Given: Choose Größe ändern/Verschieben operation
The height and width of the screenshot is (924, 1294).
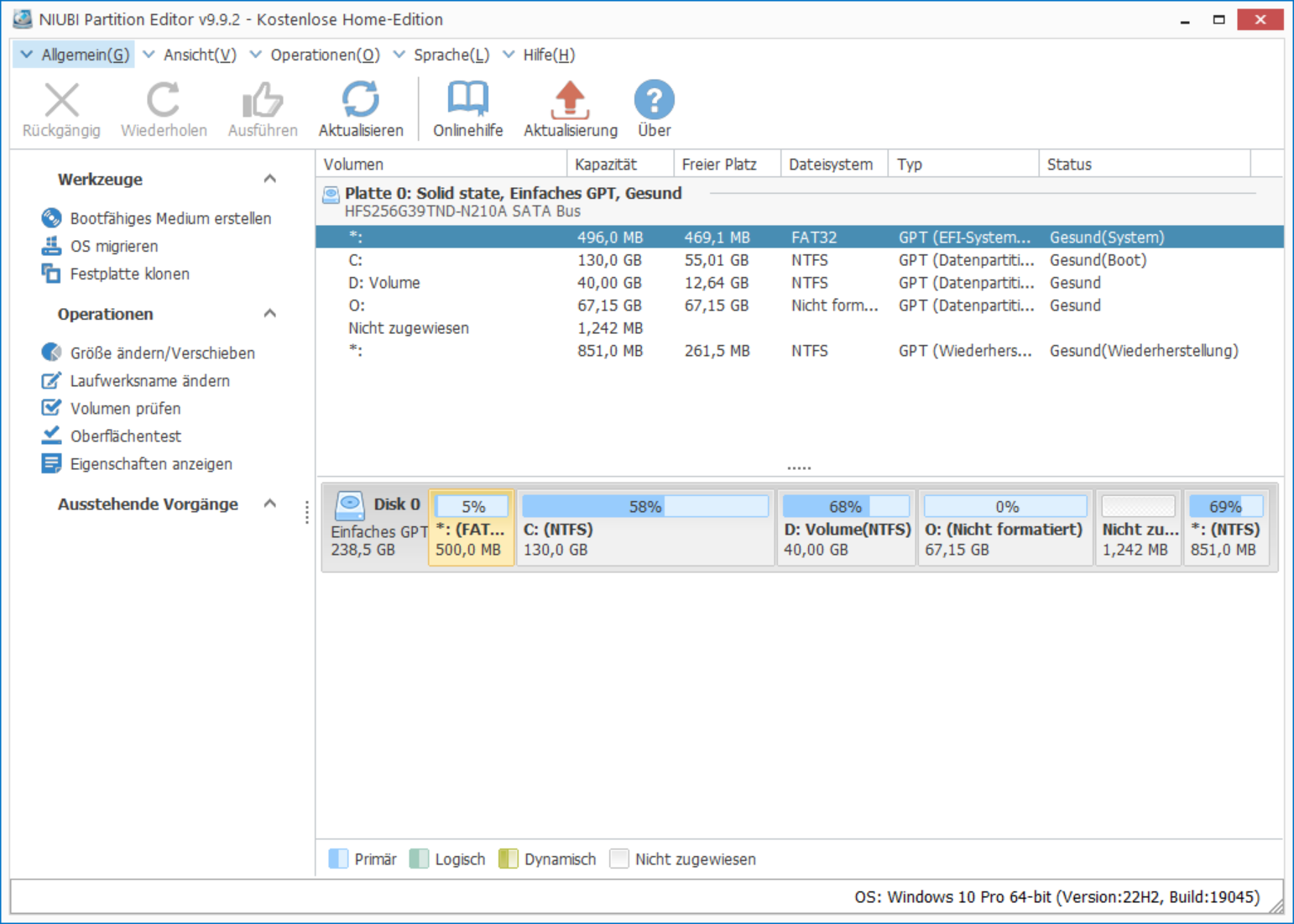Looking at the screenshot, I should tap(163, 352).
